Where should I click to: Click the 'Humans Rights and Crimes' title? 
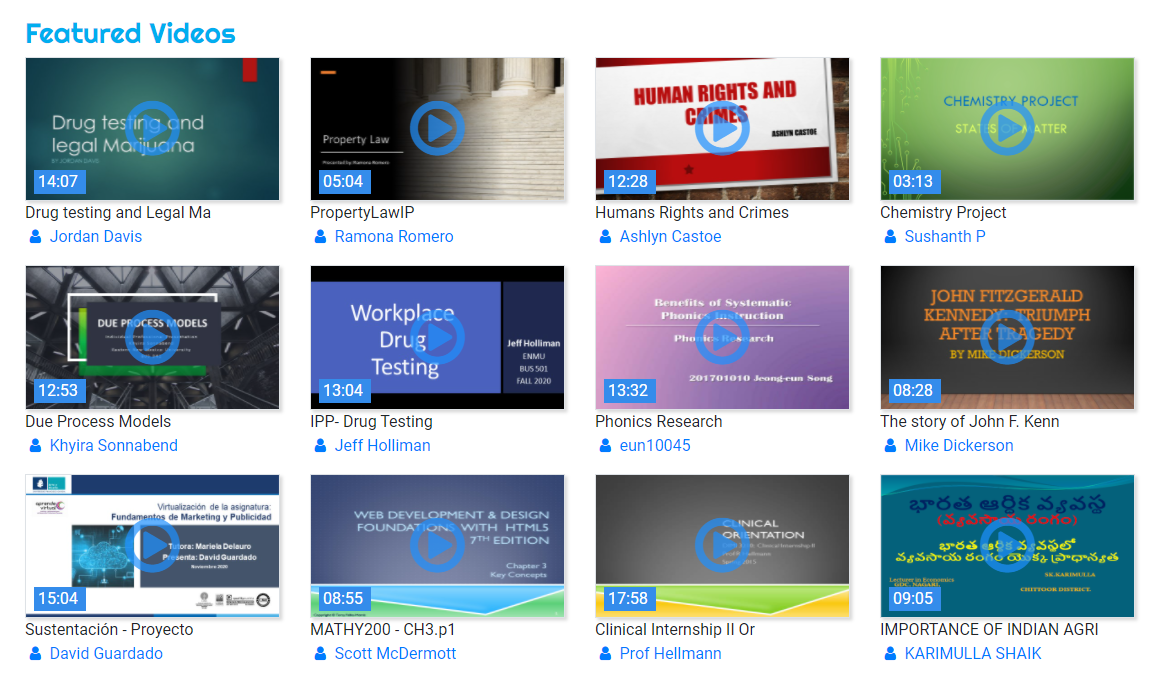pos(692,213)
